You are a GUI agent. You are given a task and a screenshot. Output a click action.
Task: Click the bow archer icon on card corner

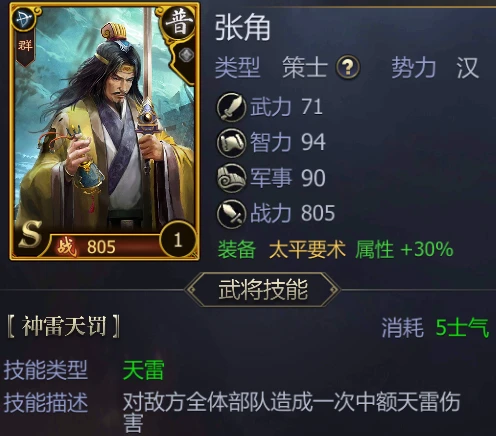(x=24, y=19)
